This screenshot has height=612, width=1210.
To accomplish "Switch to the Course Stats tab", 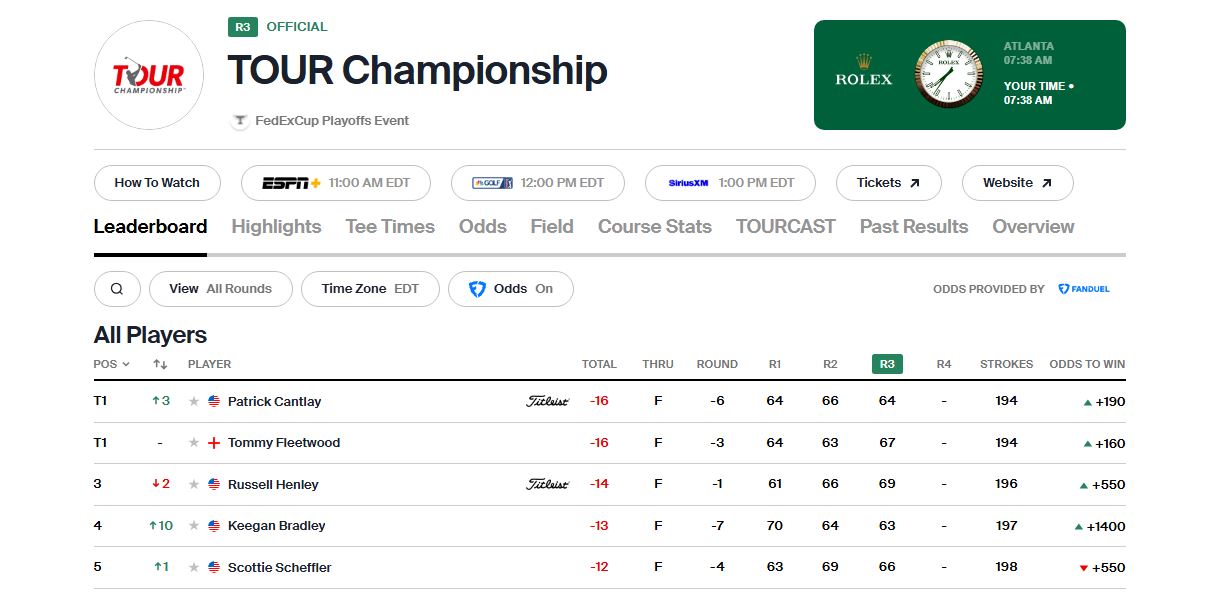I will (655, 227).
